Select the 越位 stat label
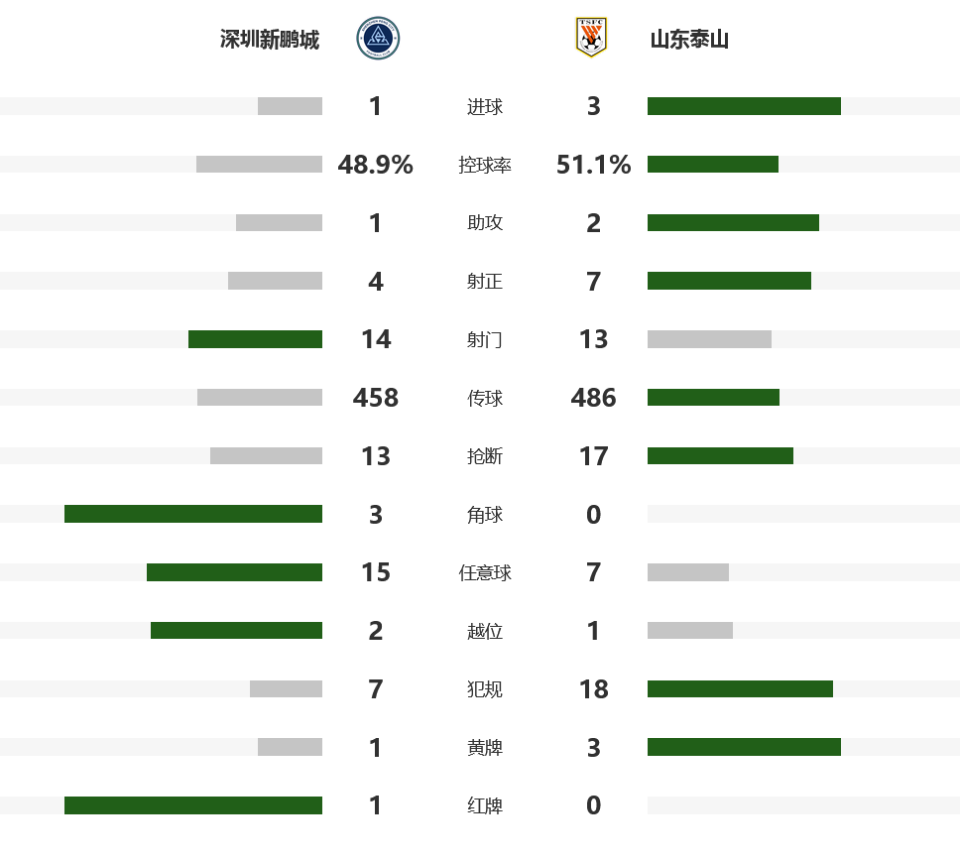The height and width of the screenshot is (861, 960). 484,631
